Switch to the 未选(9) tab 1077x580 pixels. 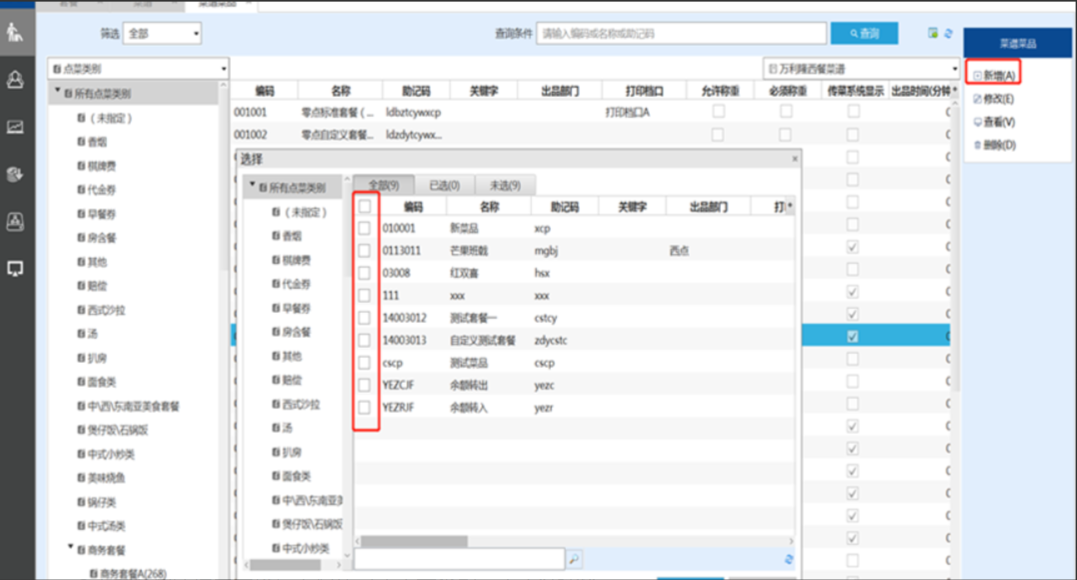503,185
